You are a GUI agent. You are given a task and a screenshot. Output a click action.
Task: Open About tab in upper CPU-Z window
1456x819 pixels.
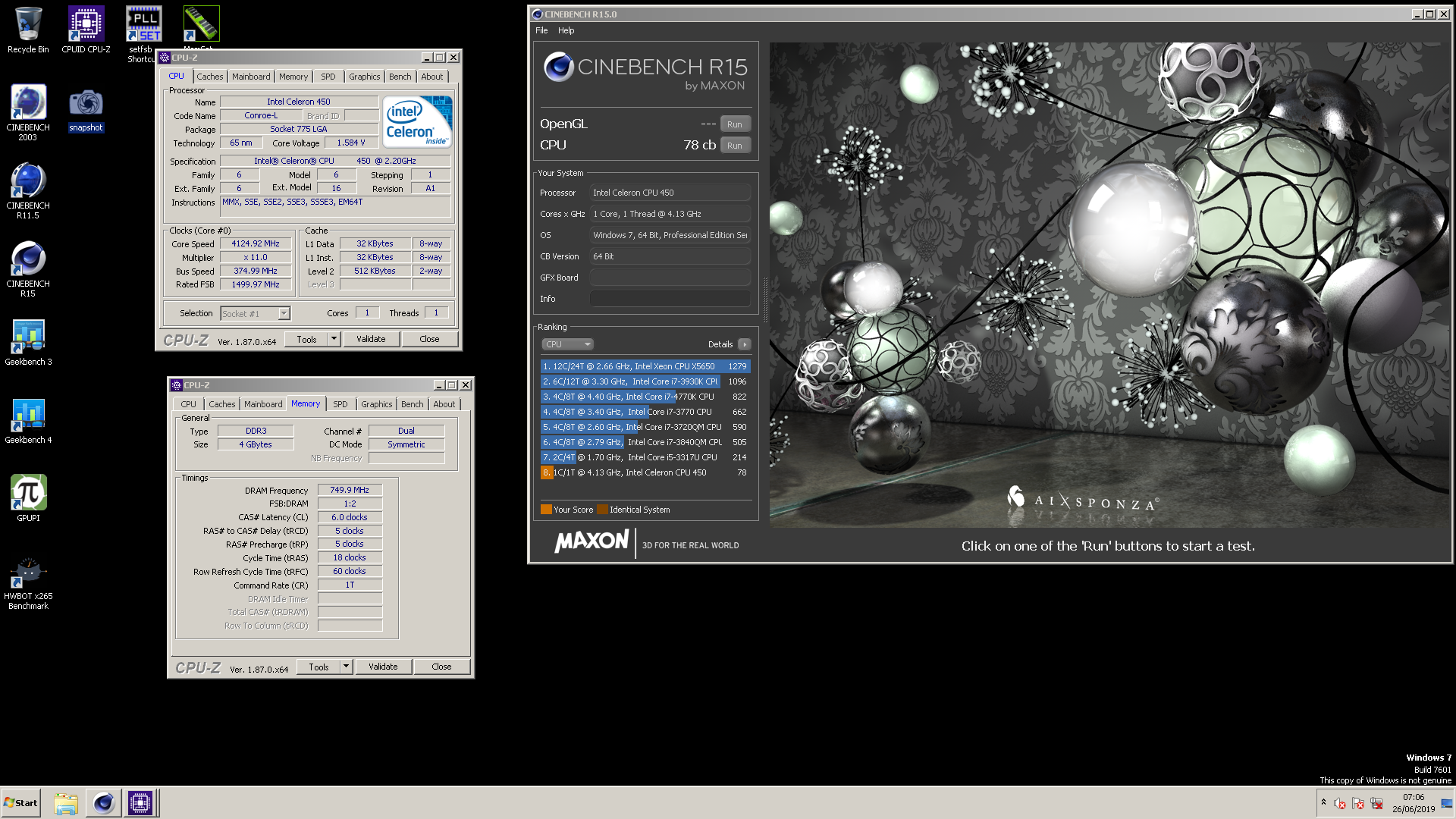[x=432, y=77]
